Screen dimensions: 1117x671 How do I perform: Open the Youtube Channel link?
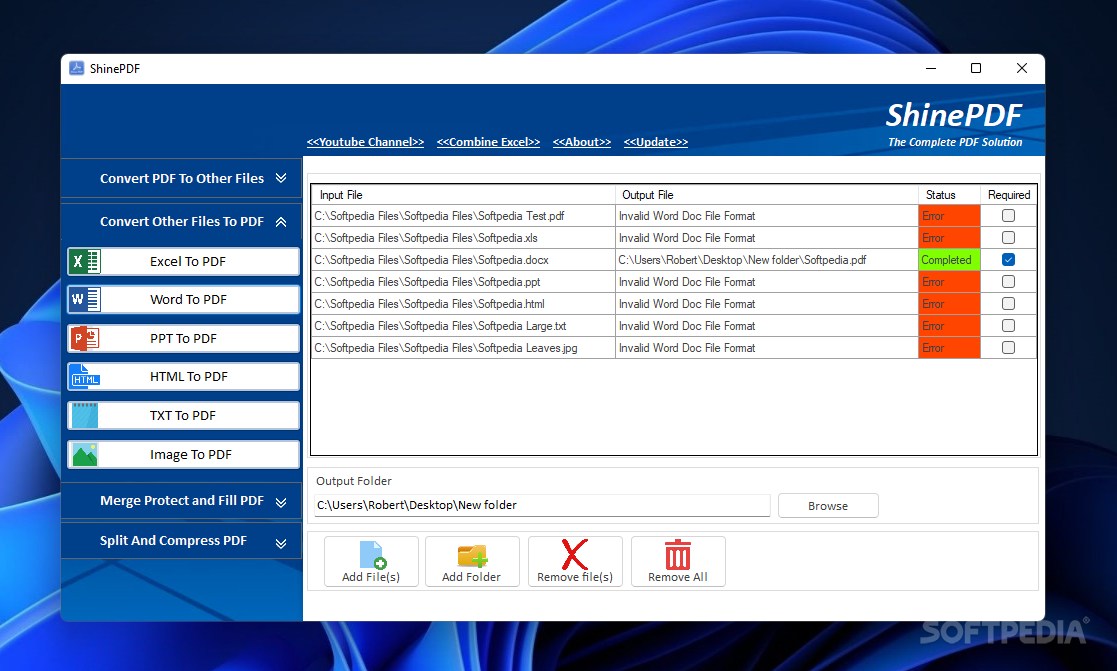pos(365,142)
